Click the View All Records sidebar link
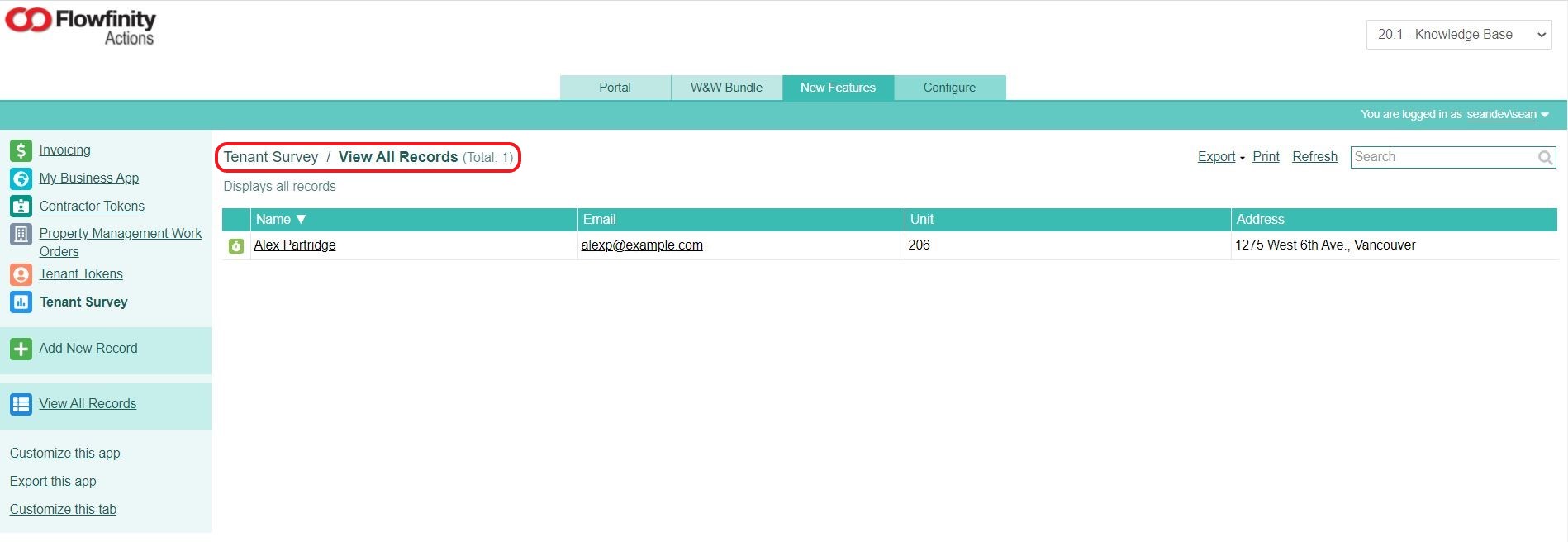The width and height of the screenshot is (1568, 542). click(88, 404)
